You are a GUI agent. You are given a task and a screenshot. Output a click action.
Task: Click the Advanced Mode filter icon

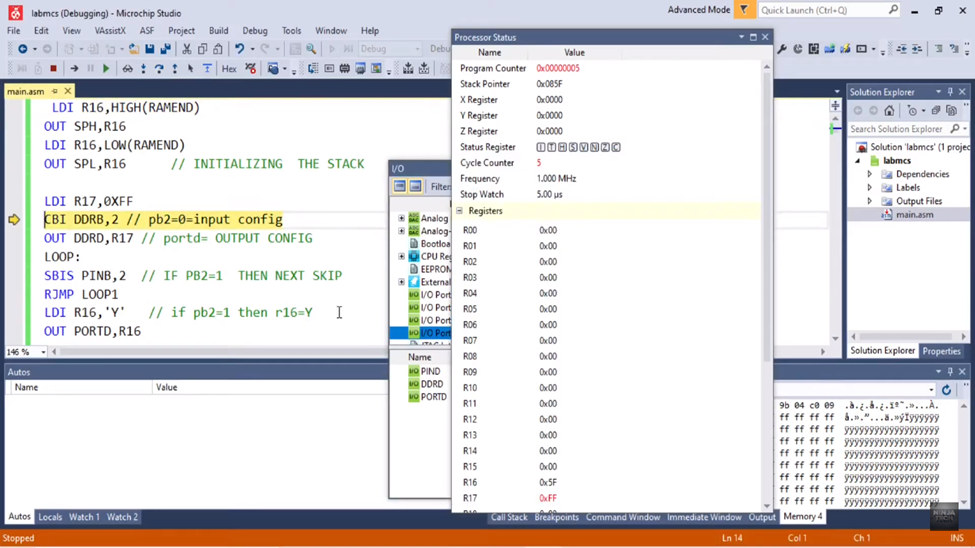(x=744, y=10)
